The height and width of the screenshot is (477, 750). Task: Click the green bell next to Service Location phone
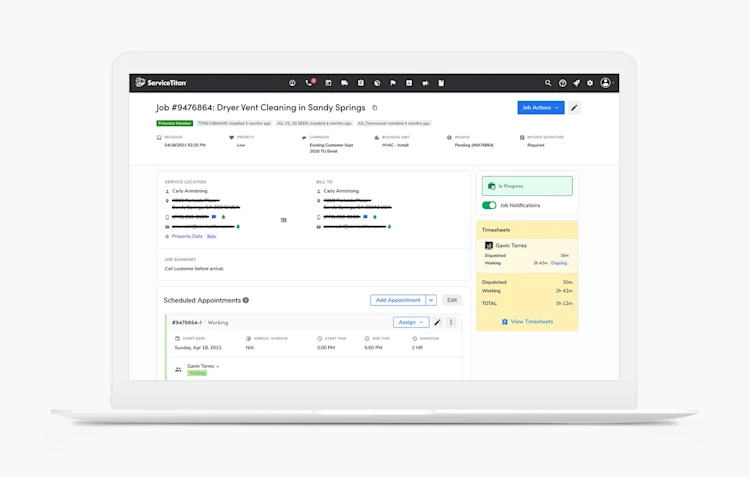point(223,217)
